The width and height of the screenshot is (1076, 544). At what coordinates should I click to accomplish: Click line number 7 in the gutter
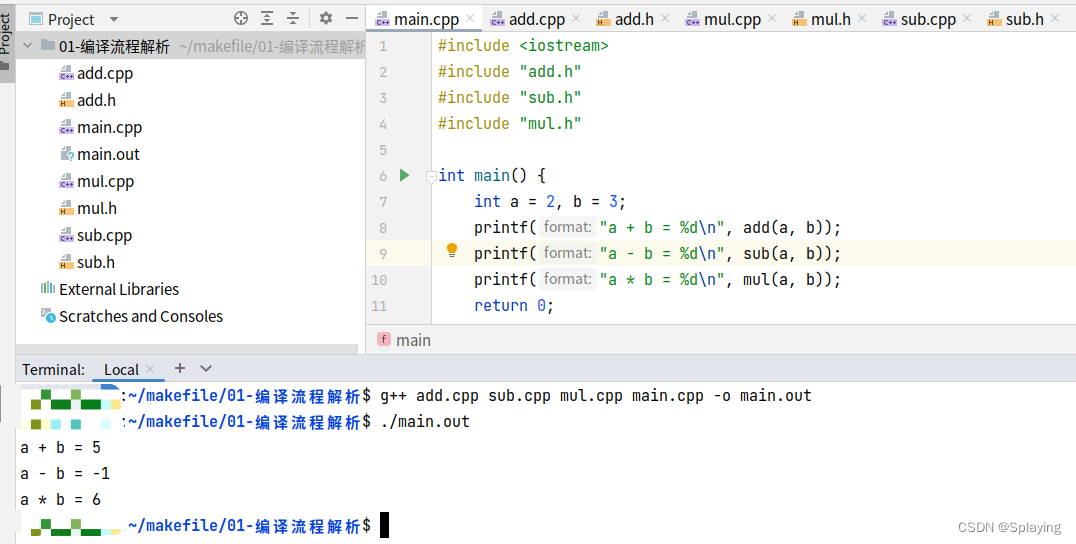(382, 202)
